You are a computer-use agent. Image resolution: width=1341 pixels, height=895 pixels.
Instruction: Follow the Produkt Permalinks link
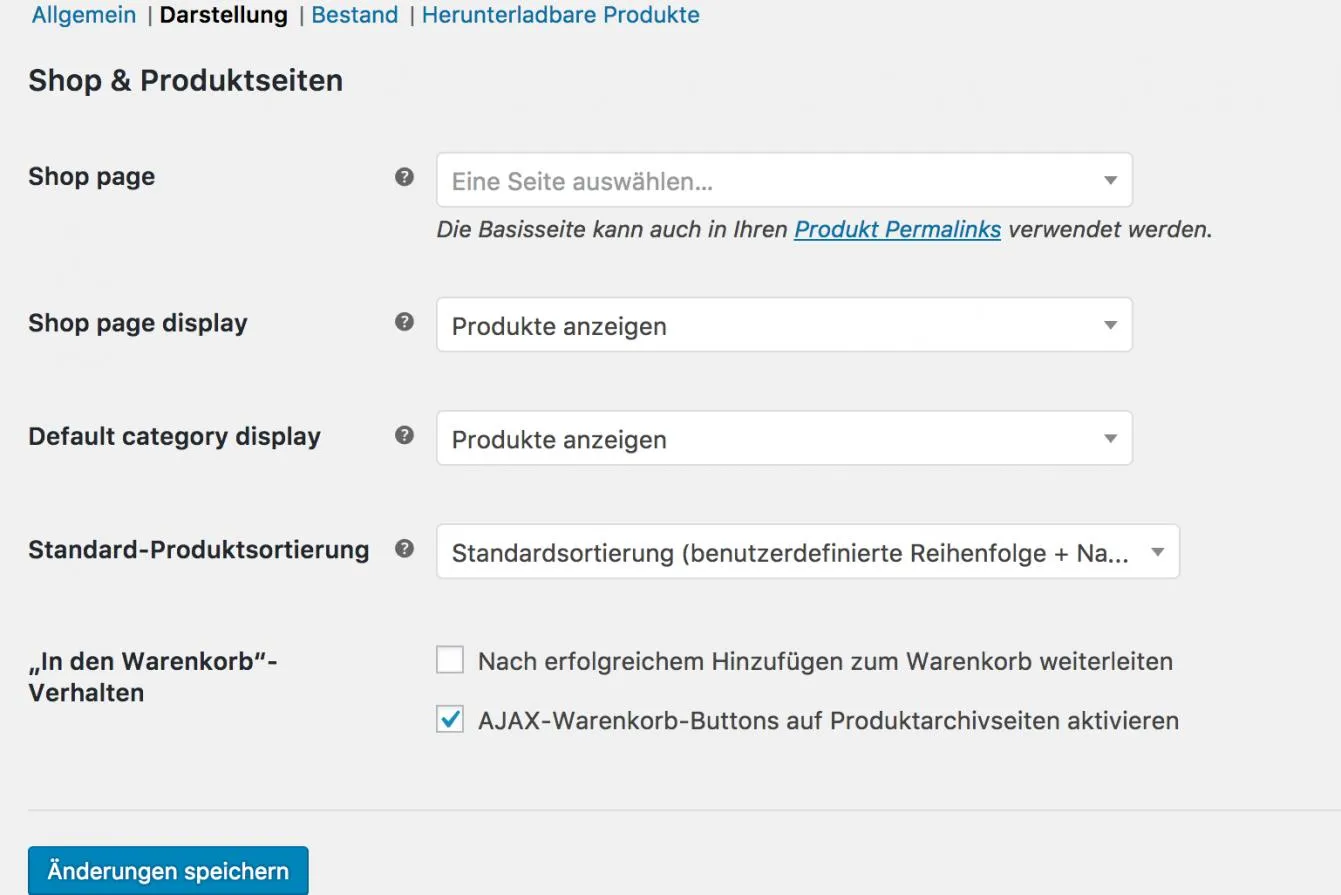tap(897, 229)
